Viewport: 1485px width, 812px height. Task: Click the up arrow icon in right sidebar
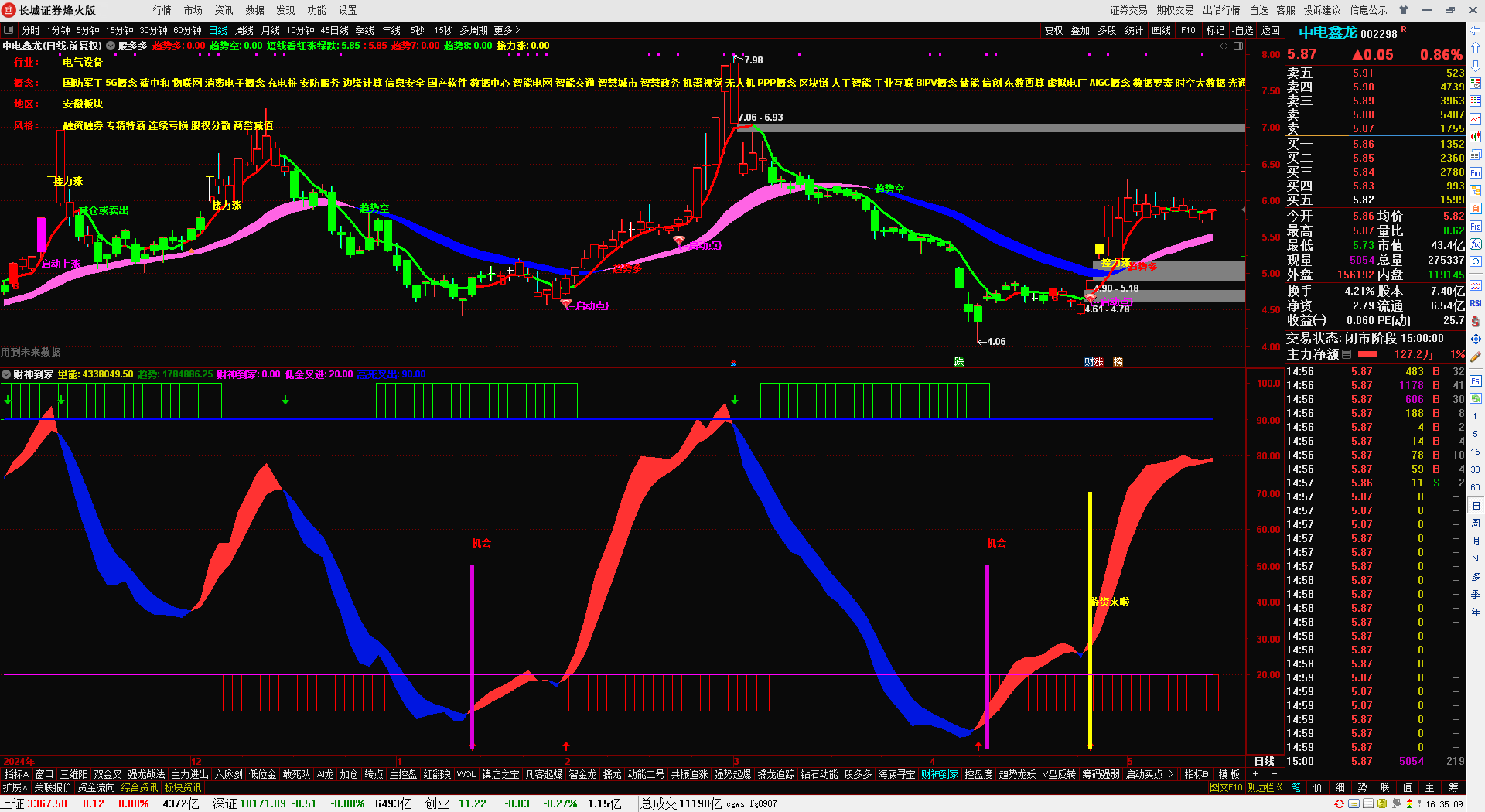(1476, 47)
